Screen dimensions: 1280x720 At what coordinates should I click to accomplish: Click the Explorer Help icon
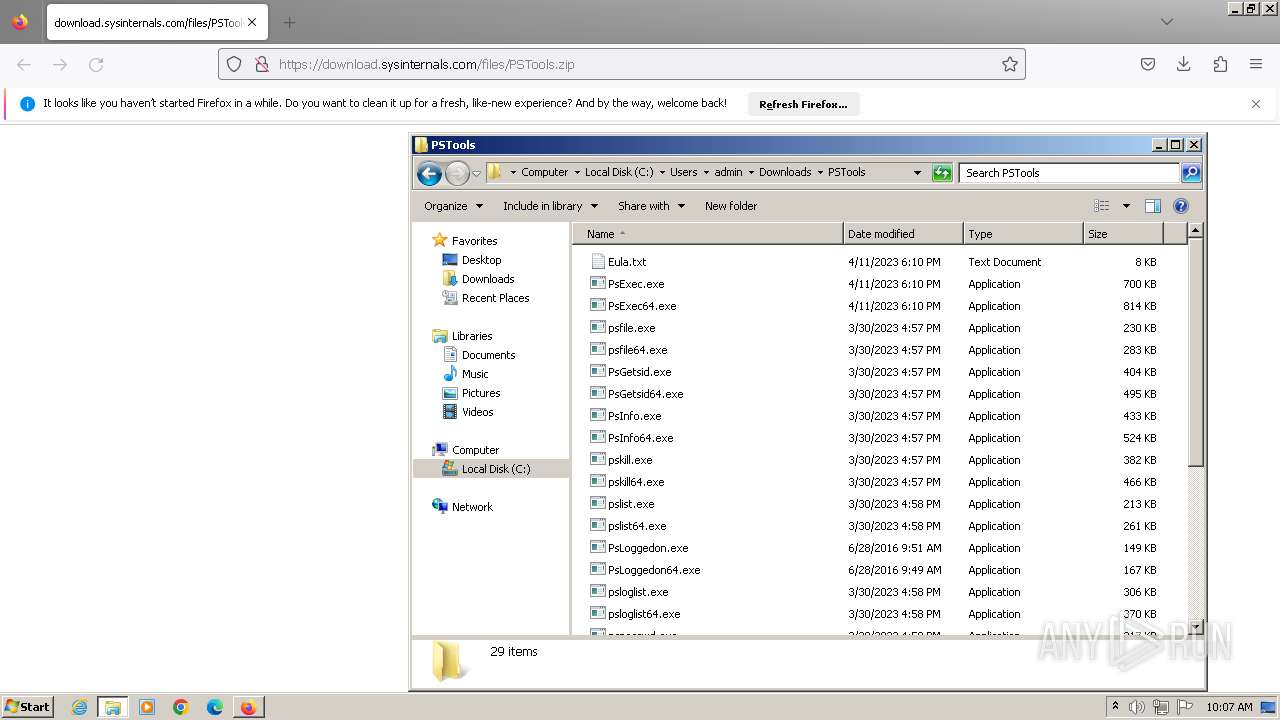pos(1181,206)
